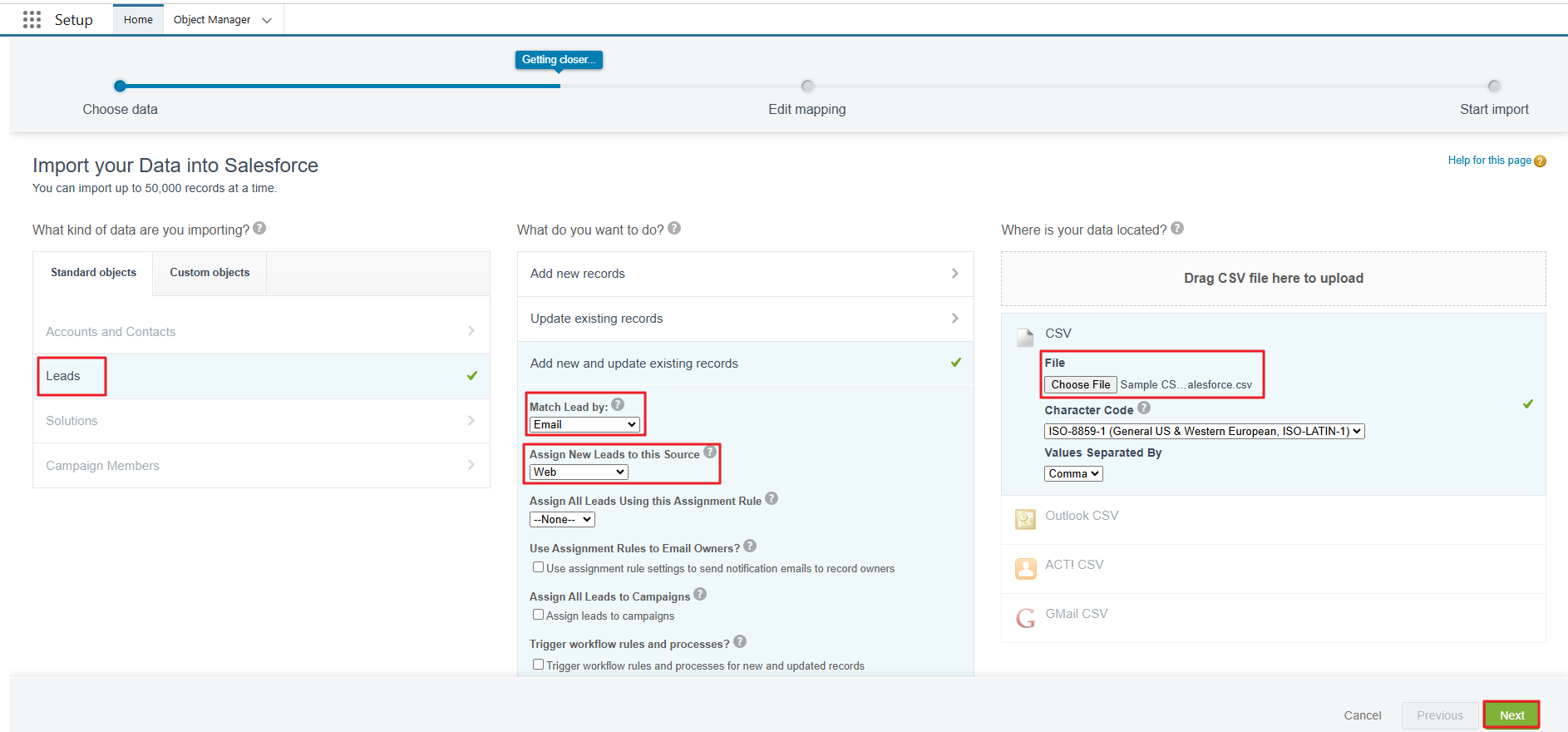Select the GMail CSV icon
This screenshot has width=1568, height=732.
[1025, 617]
